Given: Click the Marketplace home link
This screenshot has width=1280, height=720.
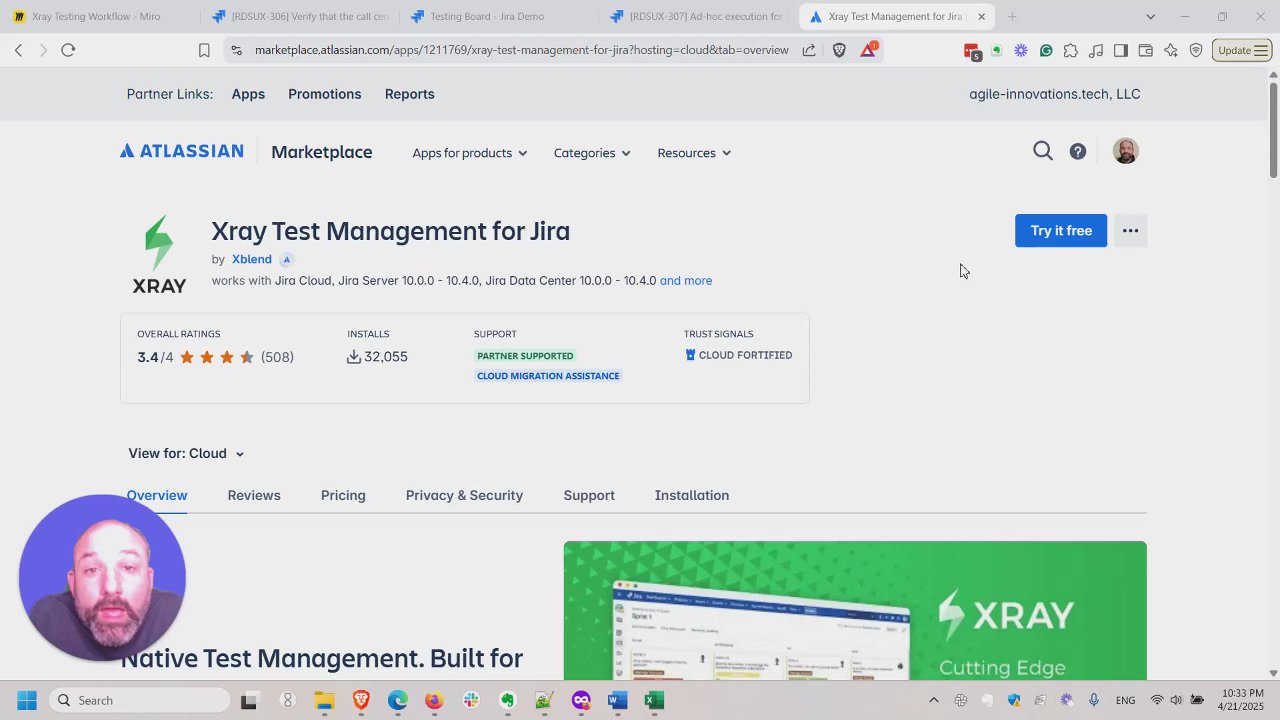Looking at the screenshot, I should pos(322,152).
